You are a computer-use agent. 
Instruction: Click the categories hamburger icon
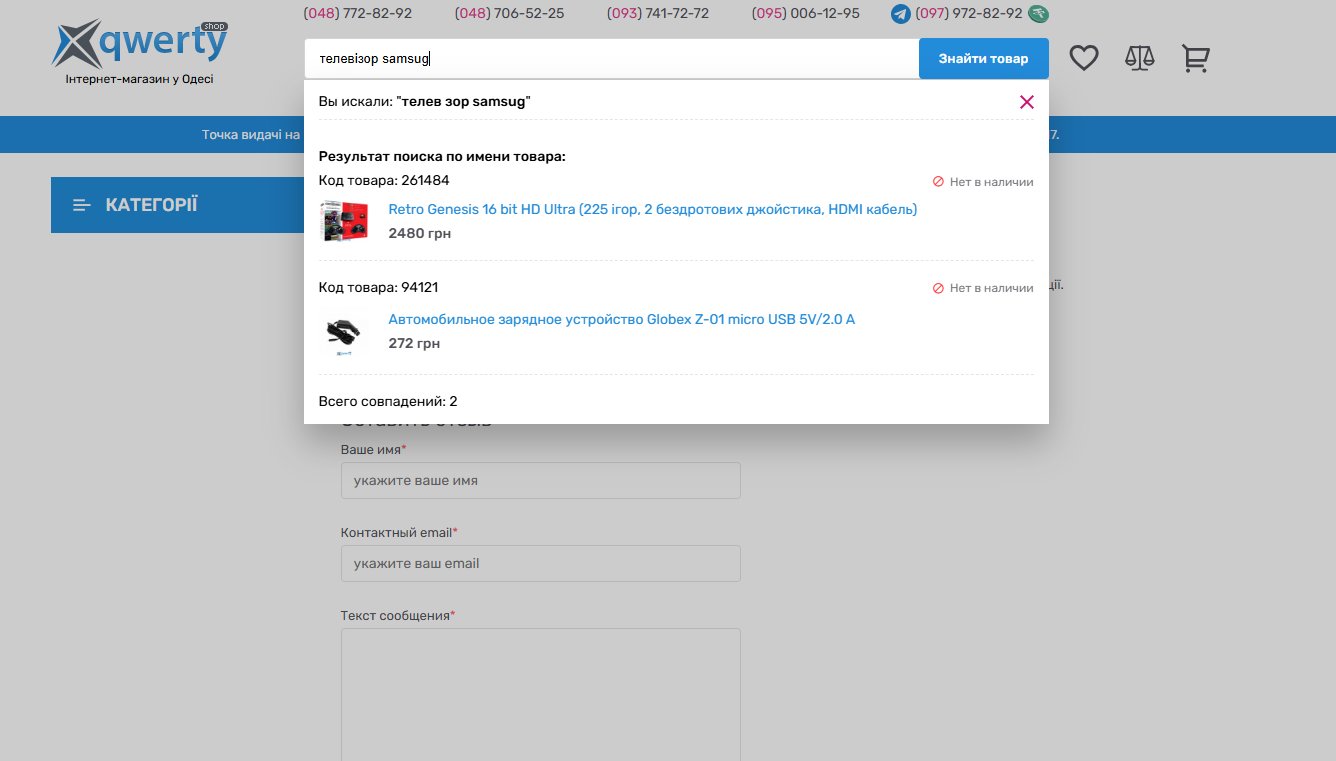[x=82, y=205]
